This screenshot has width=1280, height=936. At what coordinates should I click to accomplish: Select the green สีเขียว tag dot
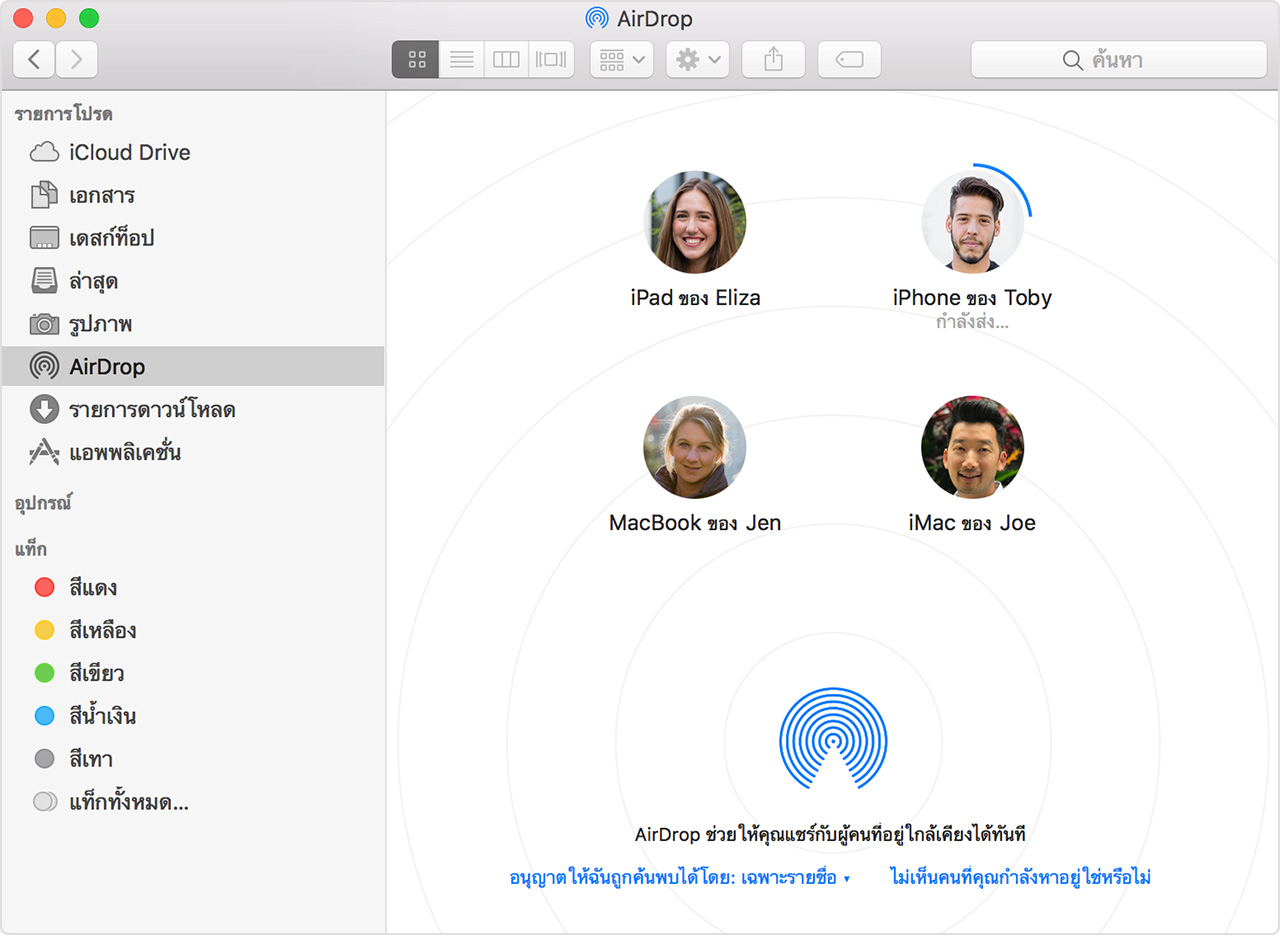click(44, 673)
